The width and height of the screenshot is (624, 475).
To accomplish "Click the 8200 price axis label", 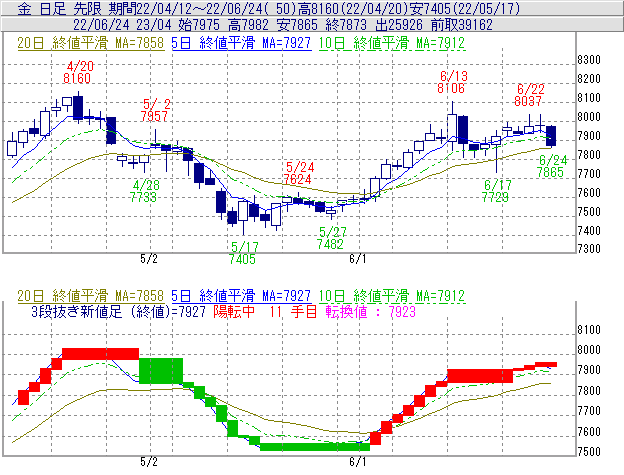I will click(589, 78).
